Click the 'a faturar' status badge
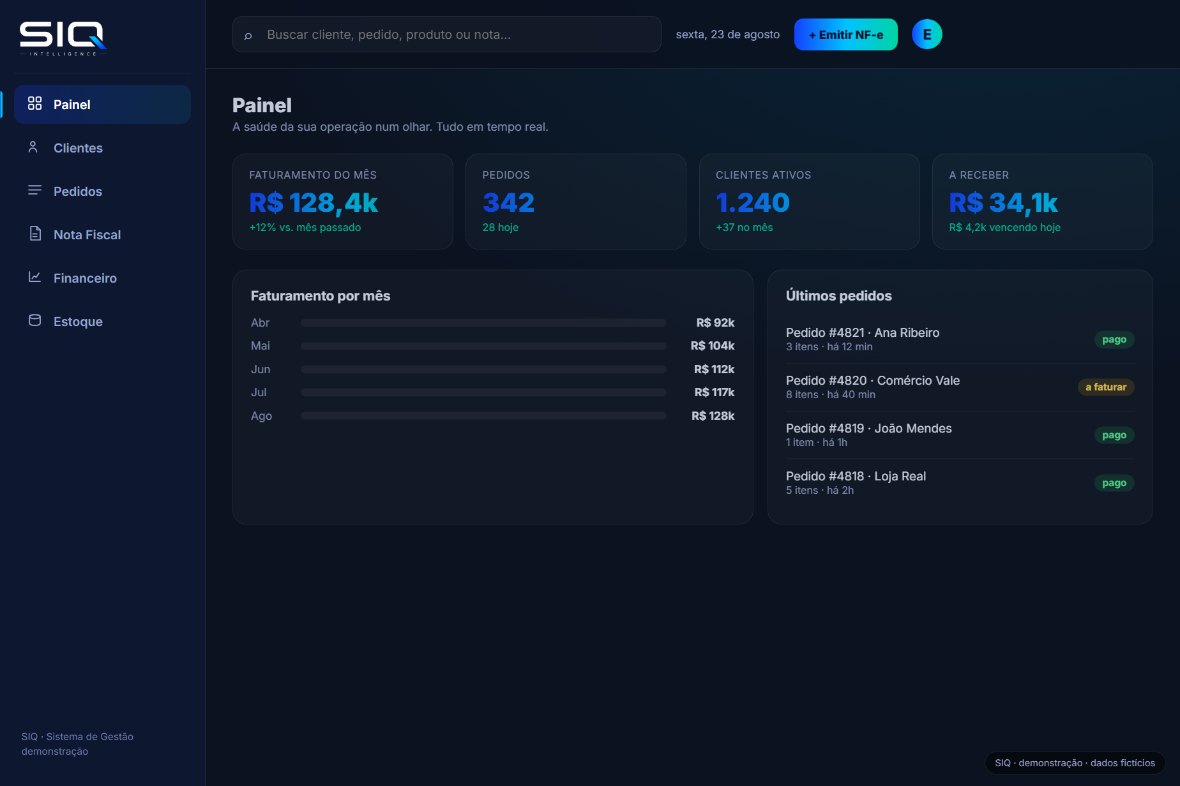1180x786 pixels. click(1105, 387)
